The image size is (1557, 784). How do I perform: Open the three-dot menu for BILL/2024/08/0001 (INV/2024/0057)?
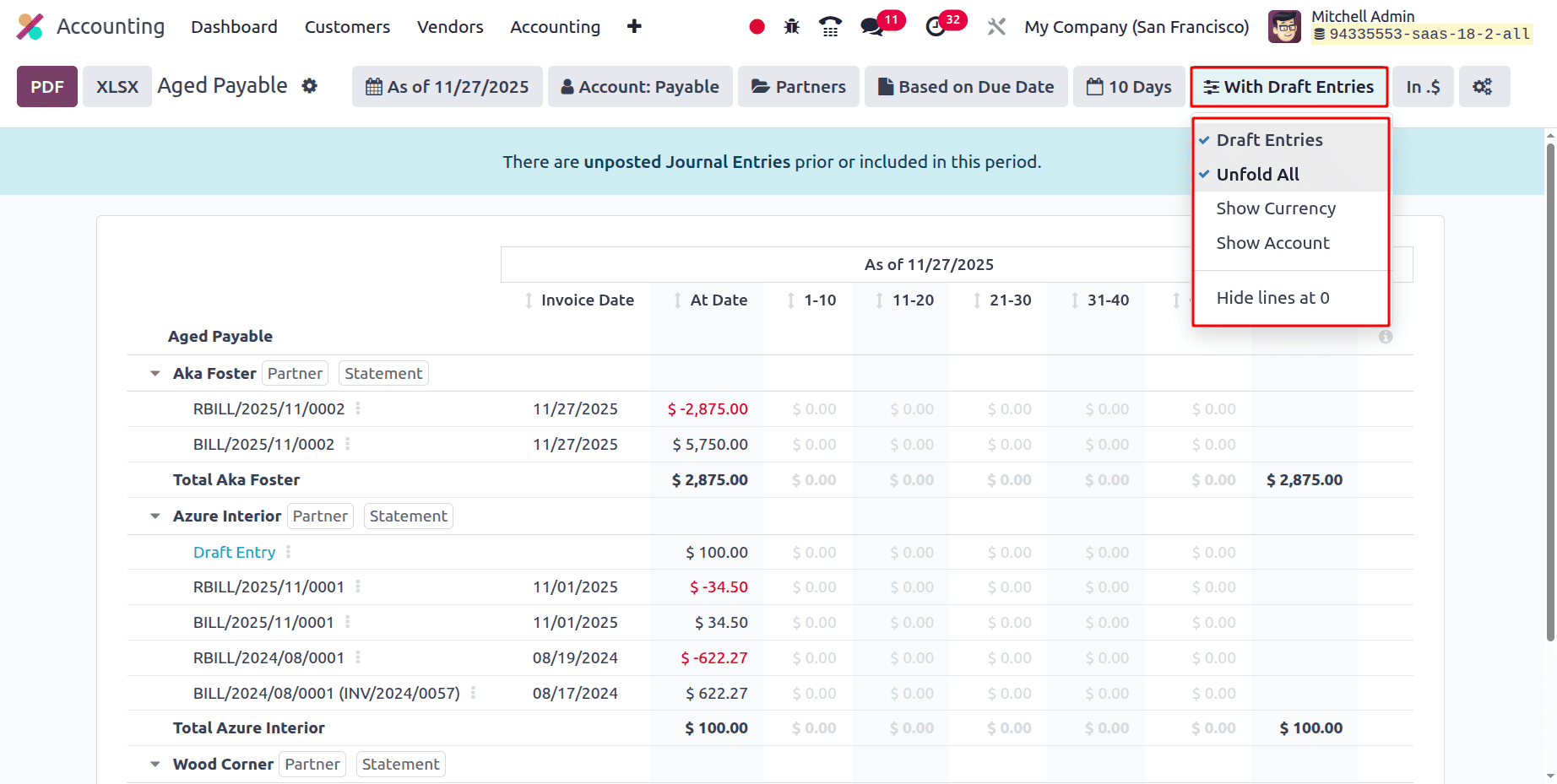coord(474,693)
